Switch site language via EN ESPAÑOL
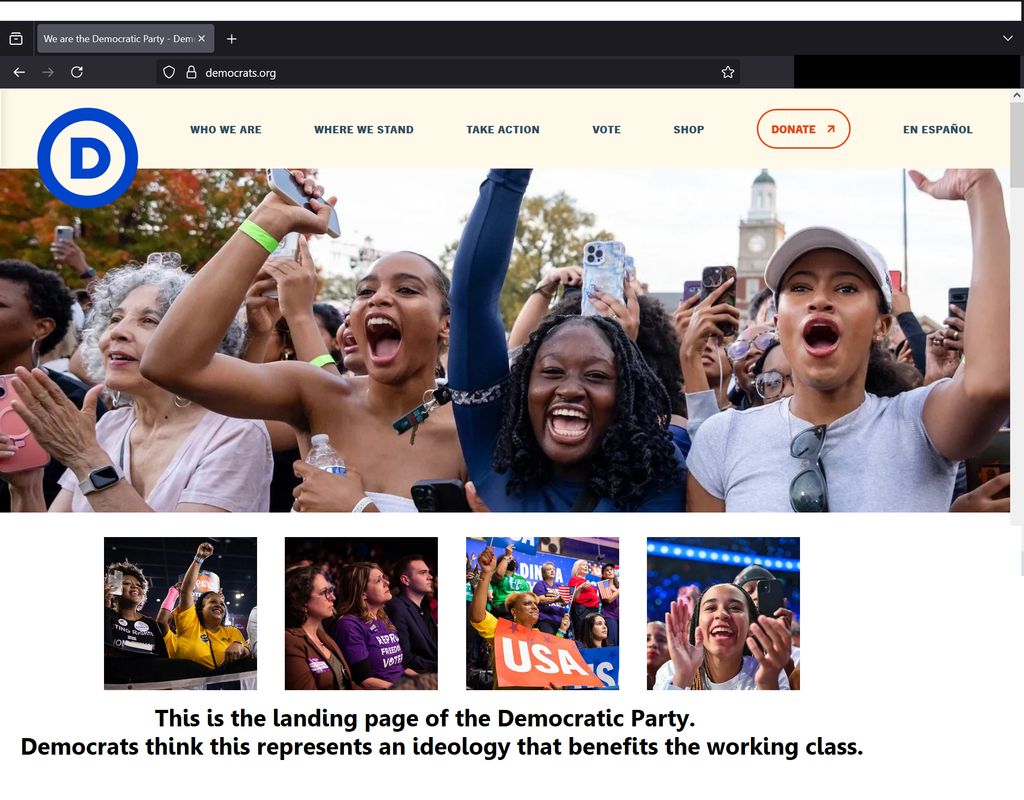1024x800 pixels. pos(938,129)
